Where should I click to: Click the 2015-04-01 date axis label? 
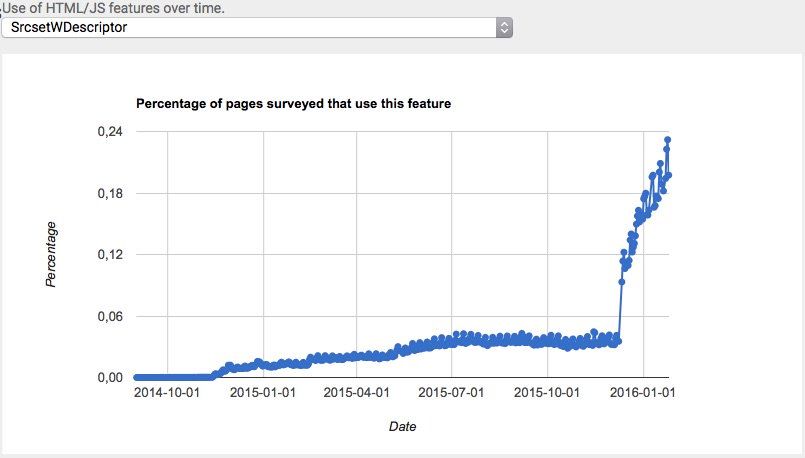(356, 393)
